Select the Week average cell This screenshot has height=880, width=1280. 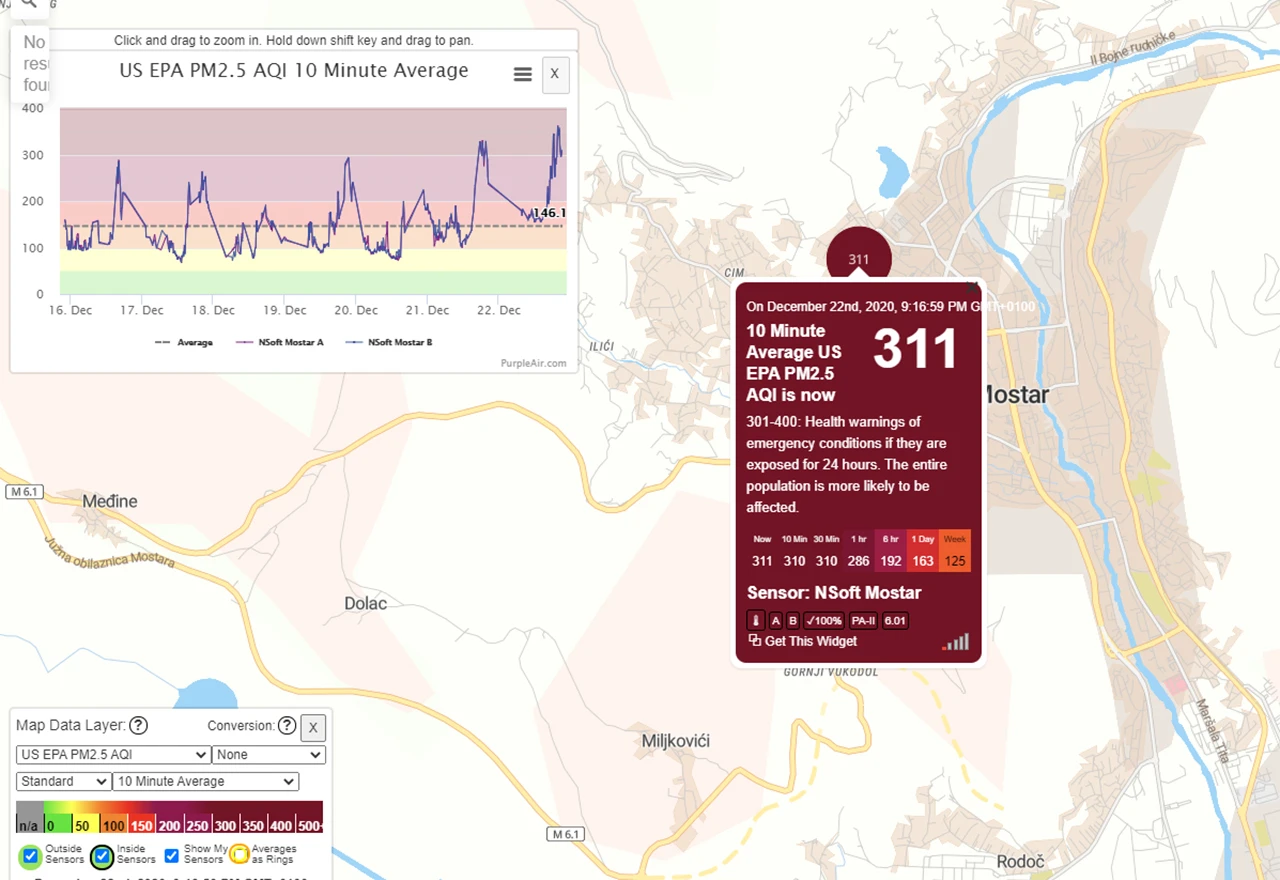[955, 551]
